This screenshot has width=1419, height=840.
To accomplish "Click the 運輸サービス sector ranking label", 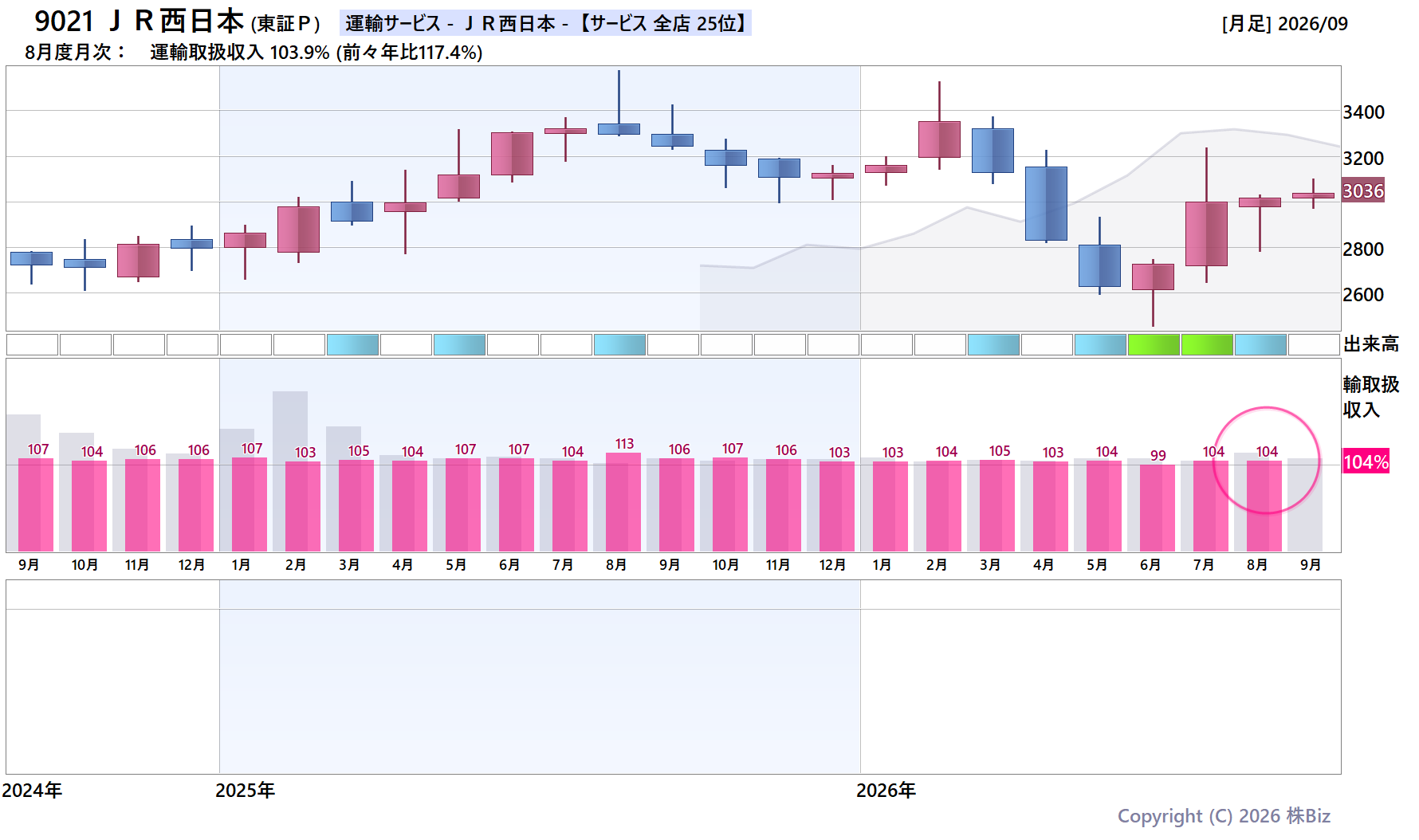I will 545,23.
